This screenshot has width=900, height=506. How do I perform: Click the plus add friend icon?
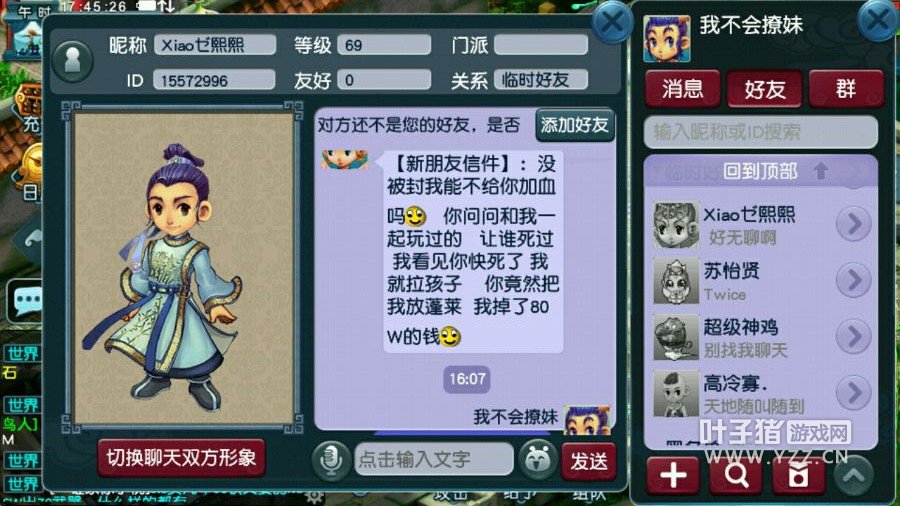pyautogui.click(x=673, y=476)
